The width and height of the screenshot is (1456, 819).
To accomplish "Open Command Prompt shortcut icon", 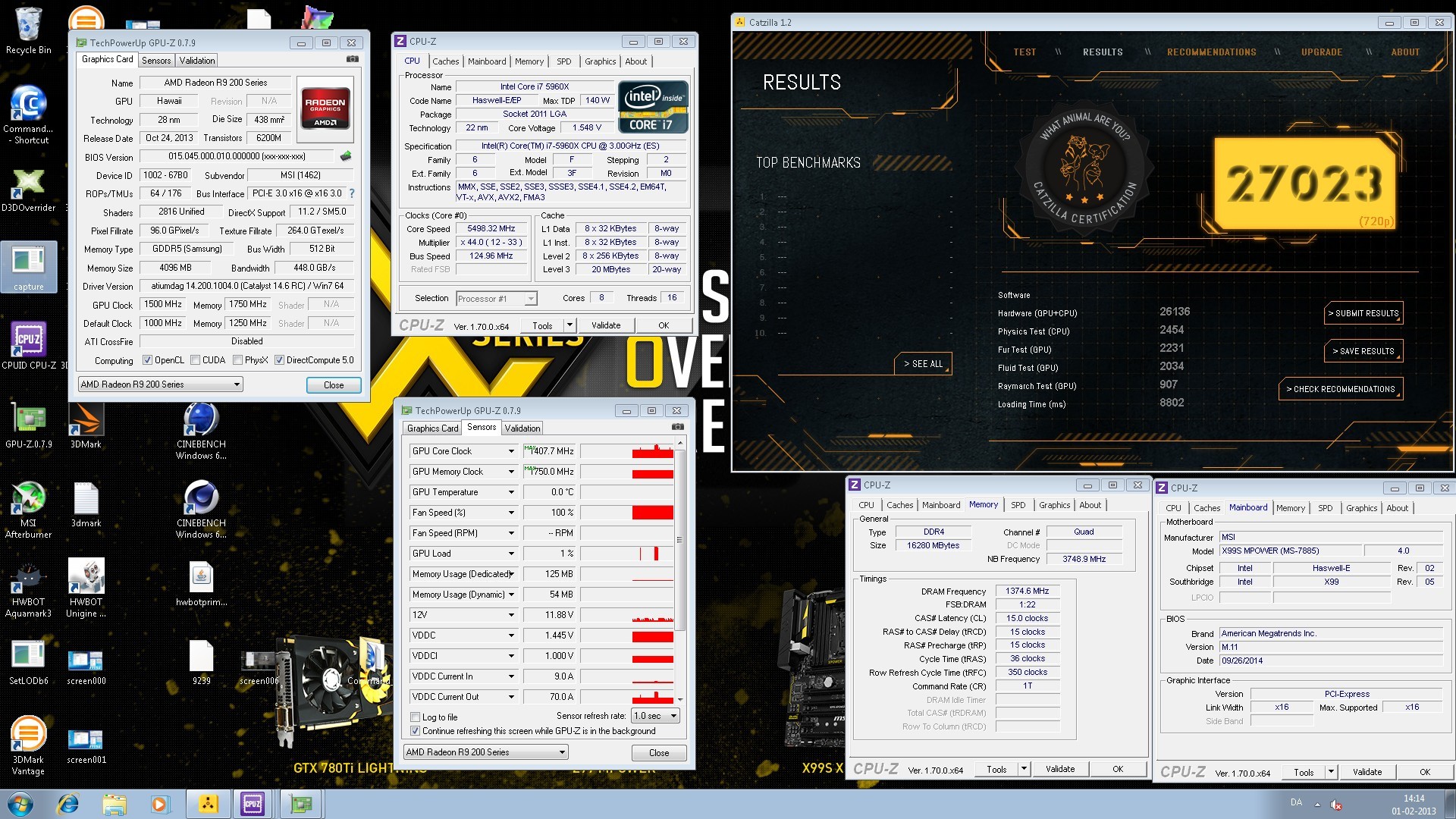I will tap(29, 114).
